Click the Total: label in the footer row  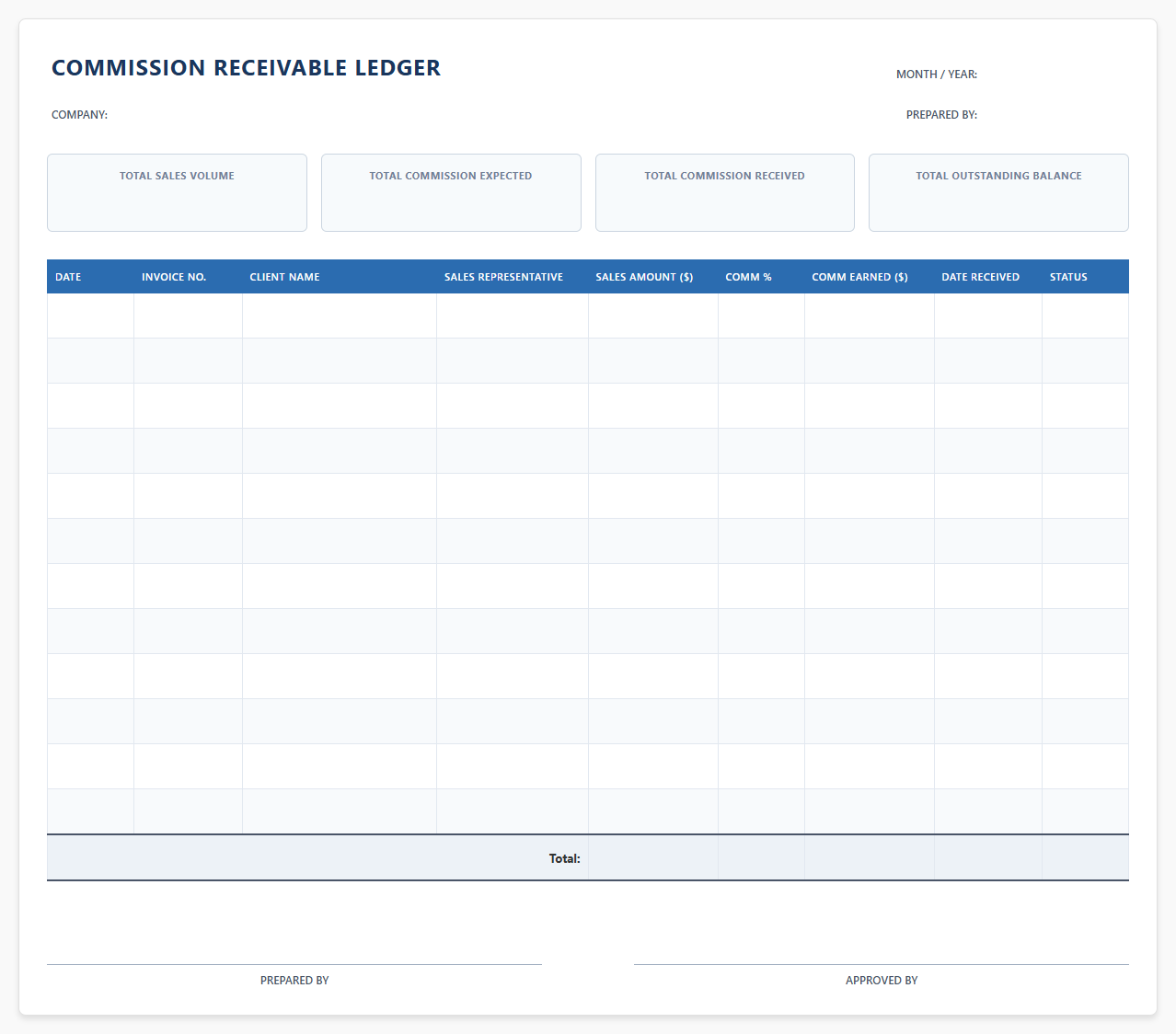[x=564, y=858]
